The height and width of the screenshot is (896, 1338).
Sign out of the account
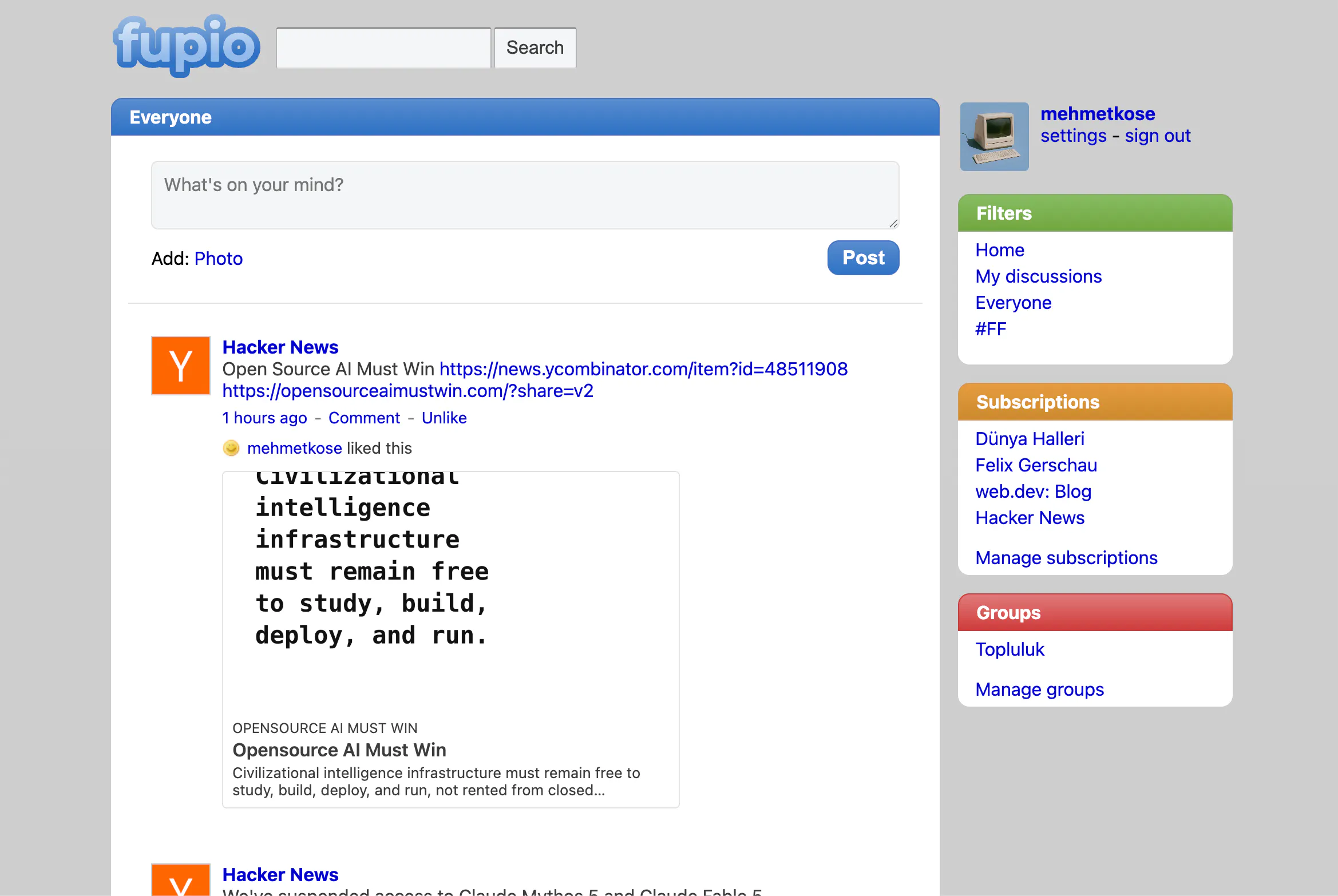pyautogui.click(x=1158, y=136)
